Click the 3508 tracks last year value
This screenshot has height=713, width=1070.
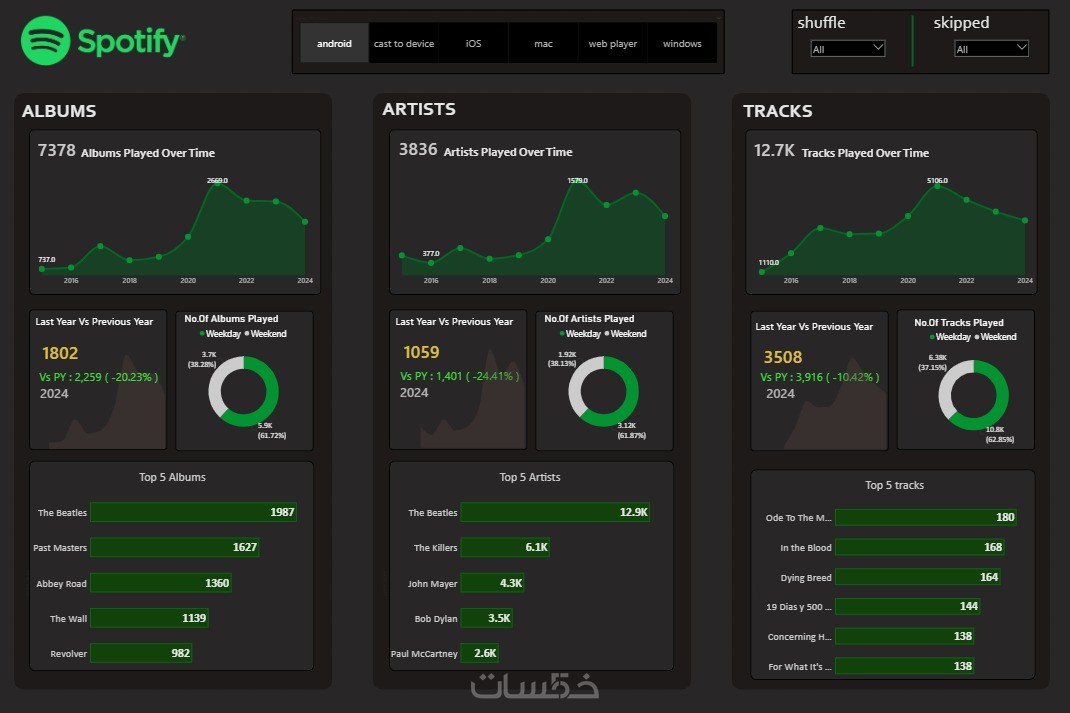click(783, 357)
